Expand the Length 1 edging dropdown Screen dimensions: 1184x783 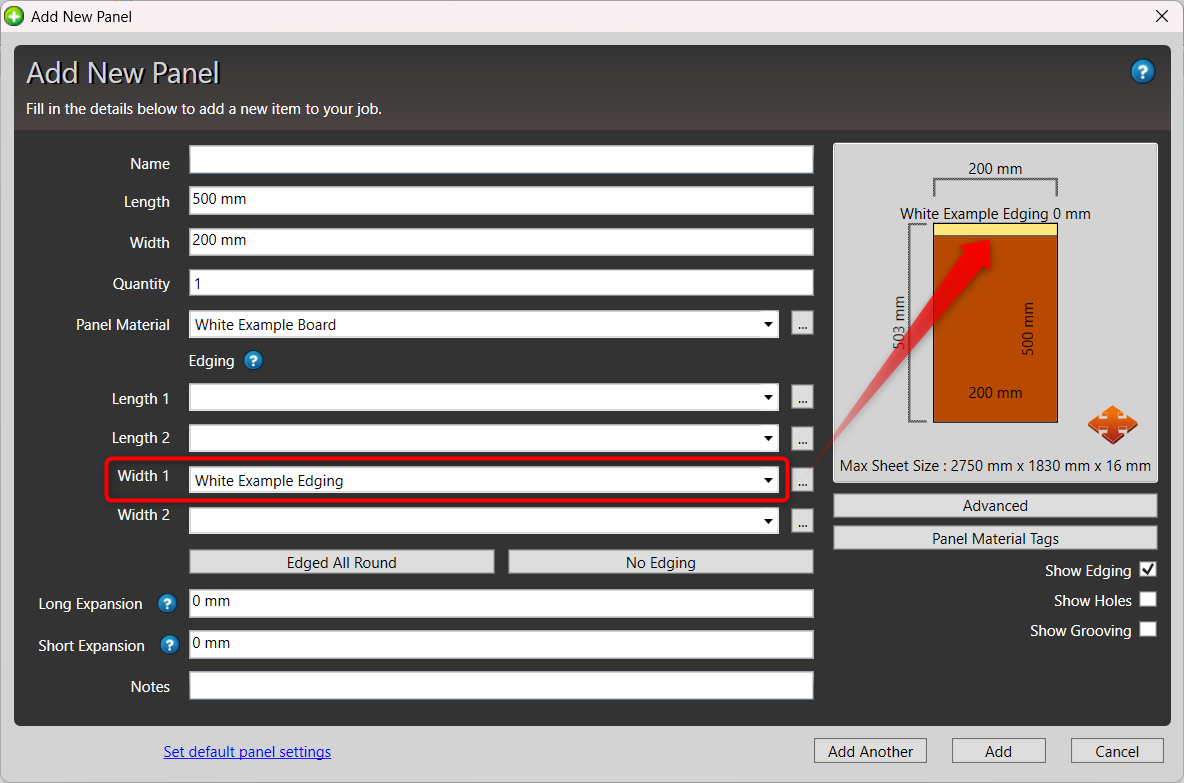pos(768,397)
